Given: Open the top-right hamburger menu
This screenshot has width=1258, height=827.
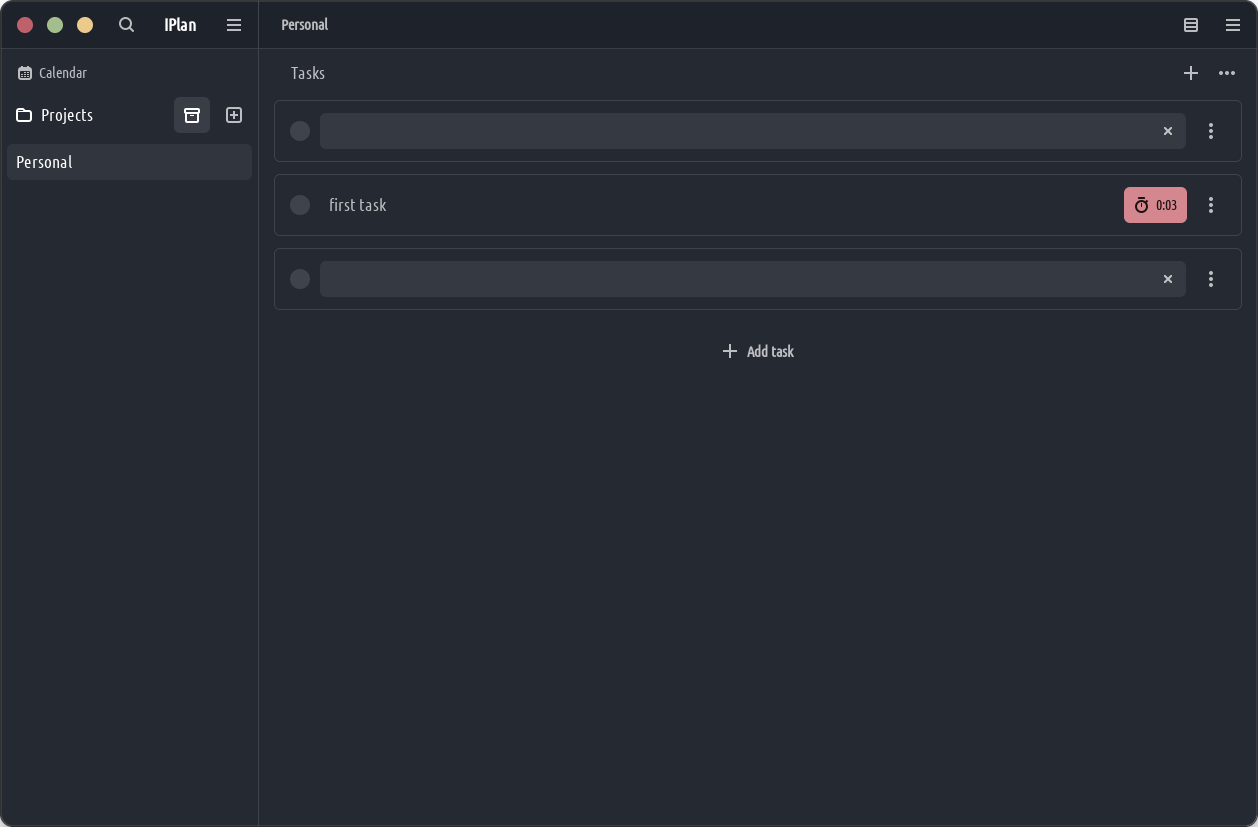Looking at the screenshot, I should point(1233,25).
